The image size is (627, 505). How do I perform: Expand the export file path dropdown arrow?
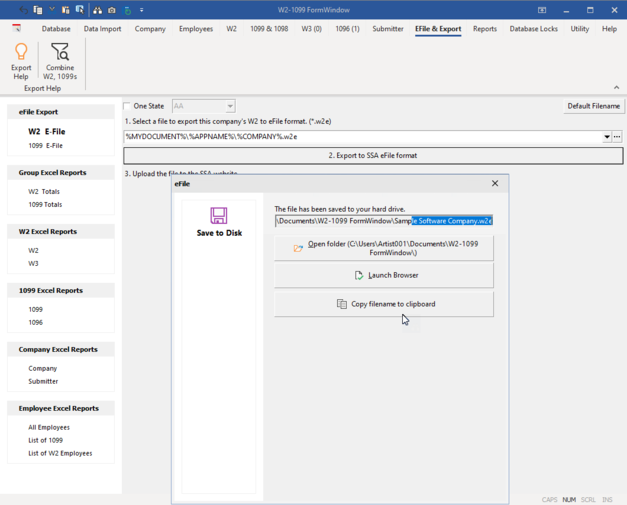[606, 137]
